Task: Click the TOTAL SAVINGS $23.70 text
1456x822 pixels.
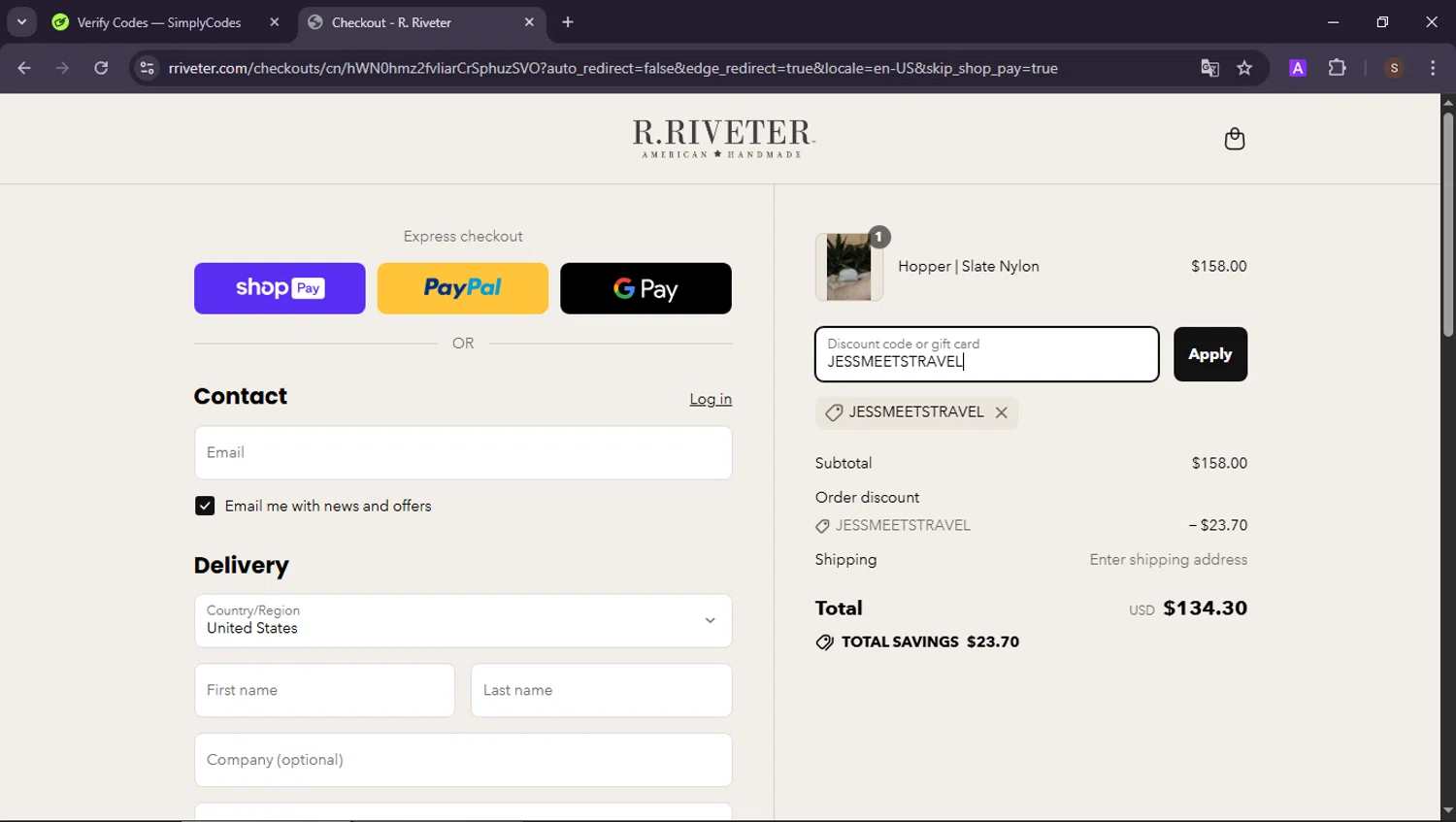Action: pyautogui.click(x=930, y=641)
